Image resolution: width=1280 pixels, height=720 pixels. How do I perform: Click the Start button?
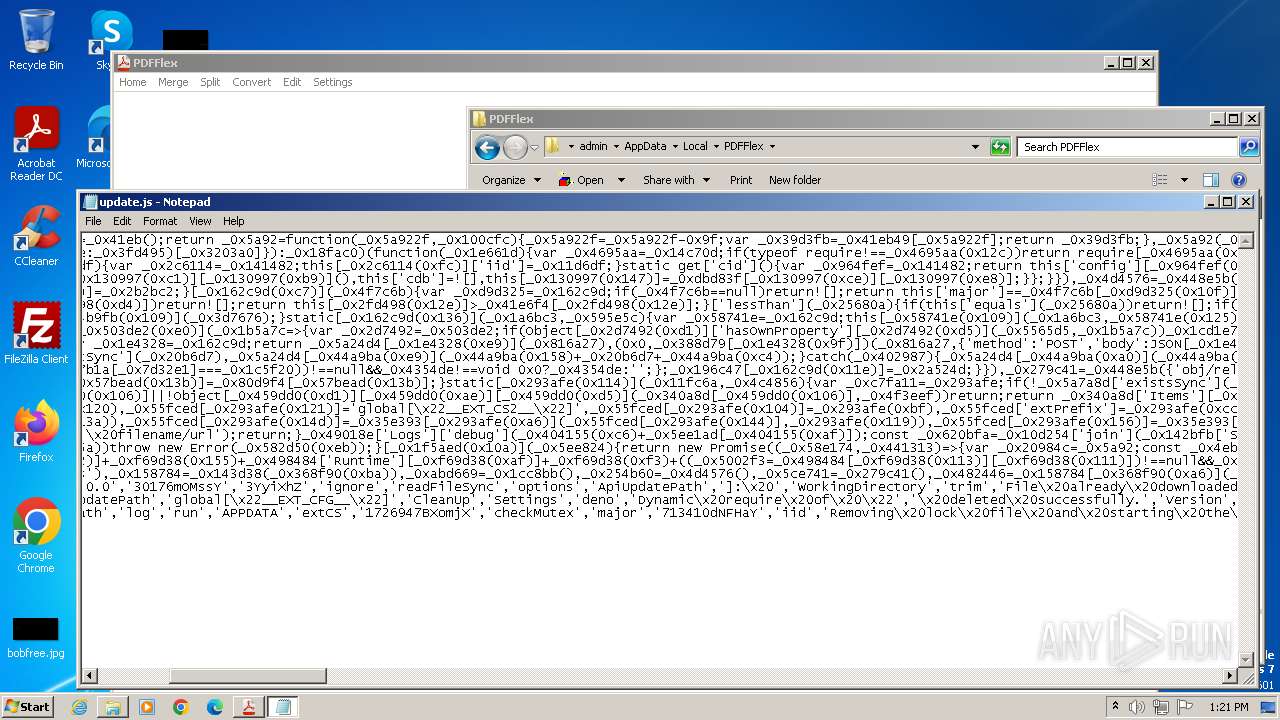coord(28,707)
